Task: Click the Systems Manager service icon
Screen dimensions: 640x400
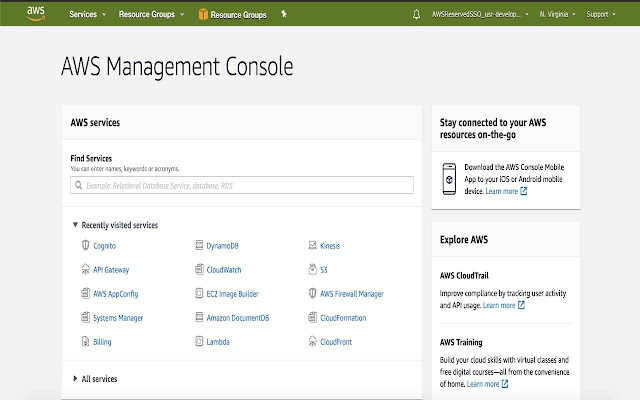Action: point(85,317)
